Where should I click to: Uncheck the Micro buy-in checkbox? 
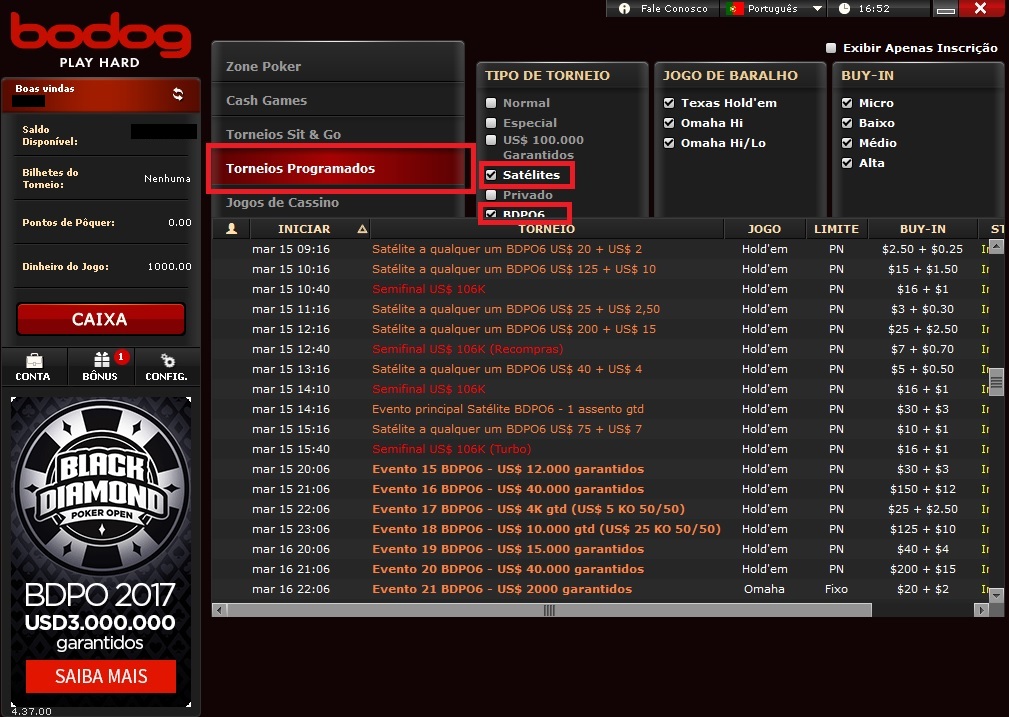pos(847,103)
